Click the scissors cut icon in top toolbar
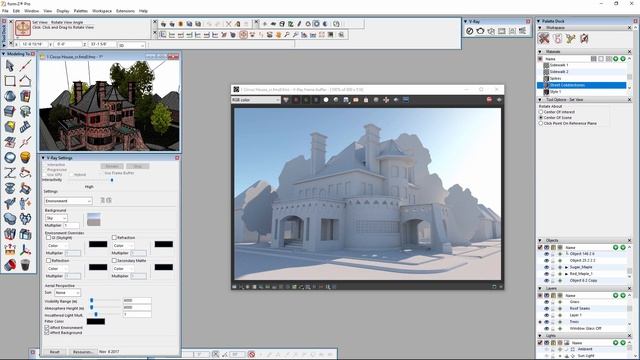640x360 pixels. click(229, 24)
